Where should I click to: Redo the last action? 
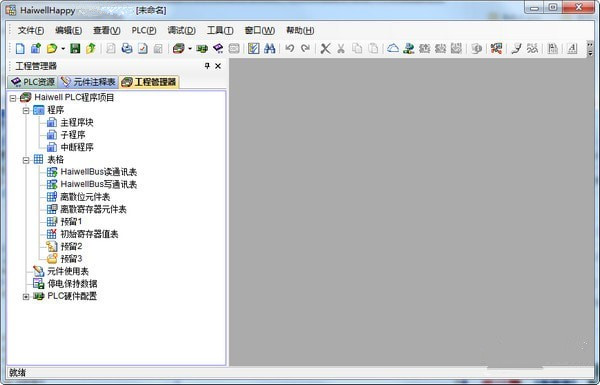click(x=305, y=49)
